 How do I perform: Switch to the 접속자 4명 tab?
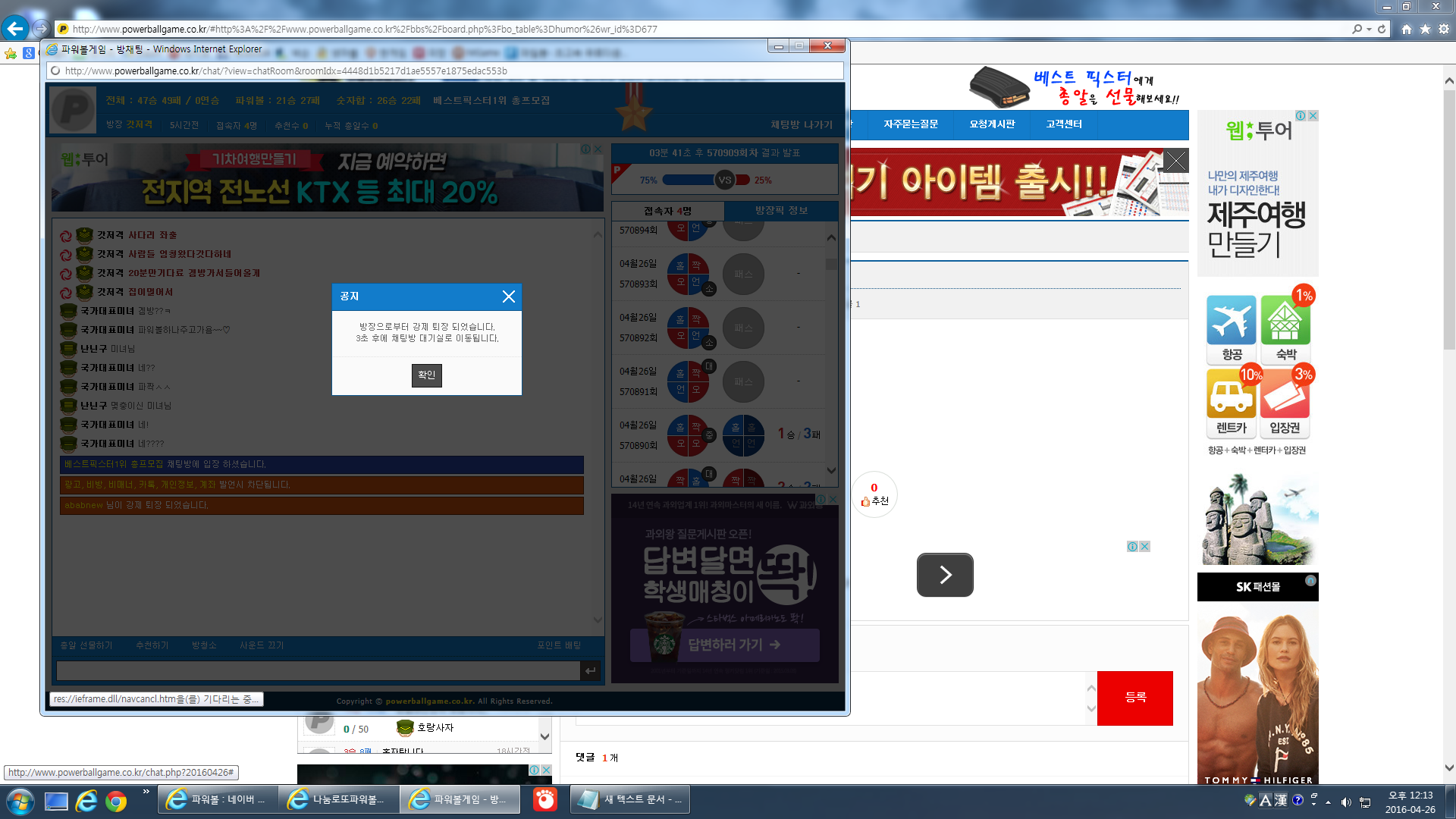click(668, 211)
